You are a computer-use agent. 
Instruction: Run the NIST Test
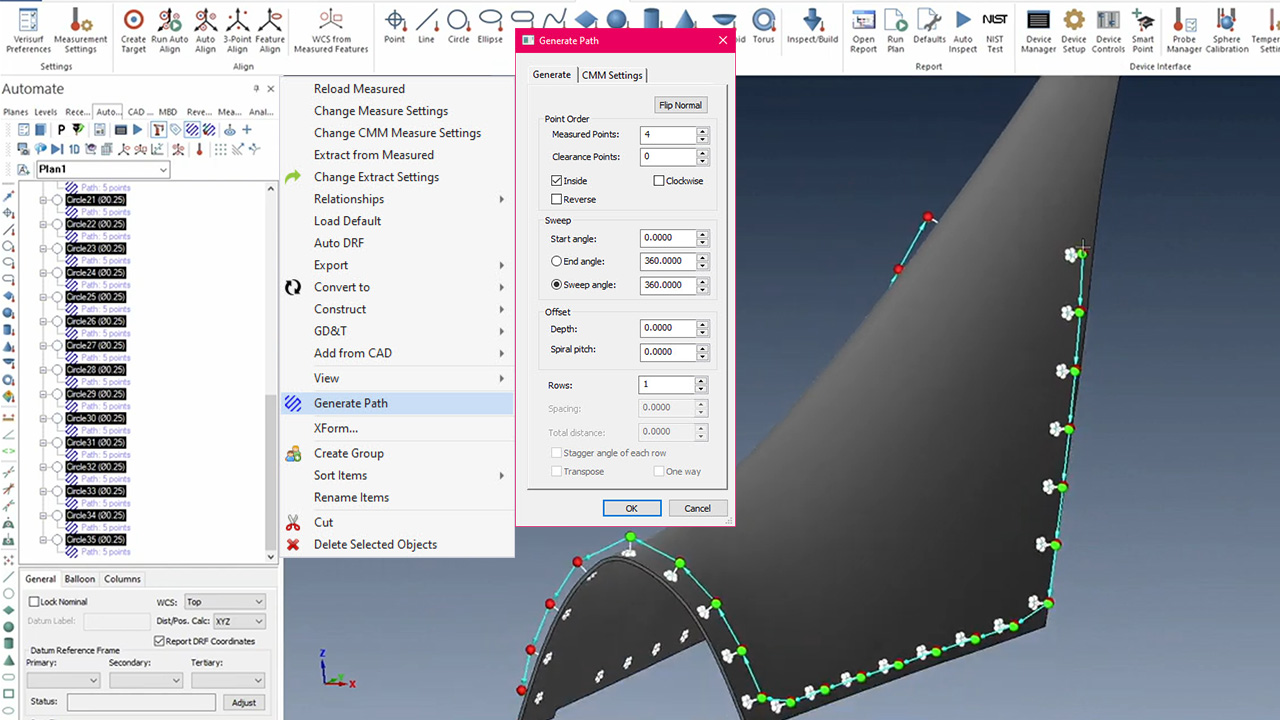(995, 31)
